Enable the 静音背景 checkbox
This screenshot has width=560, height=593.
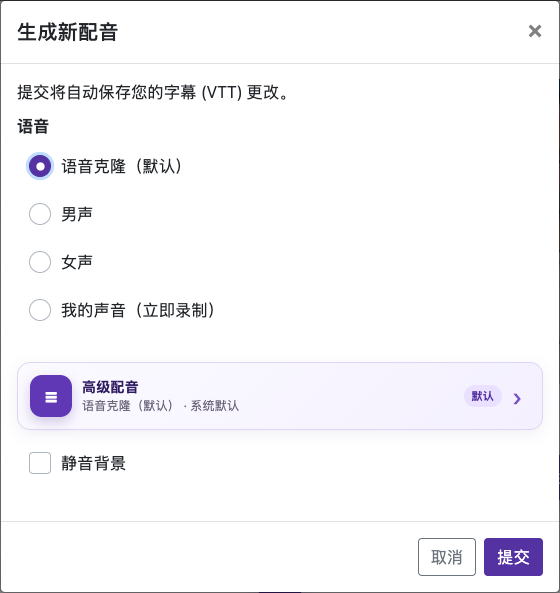pos(40,463)
